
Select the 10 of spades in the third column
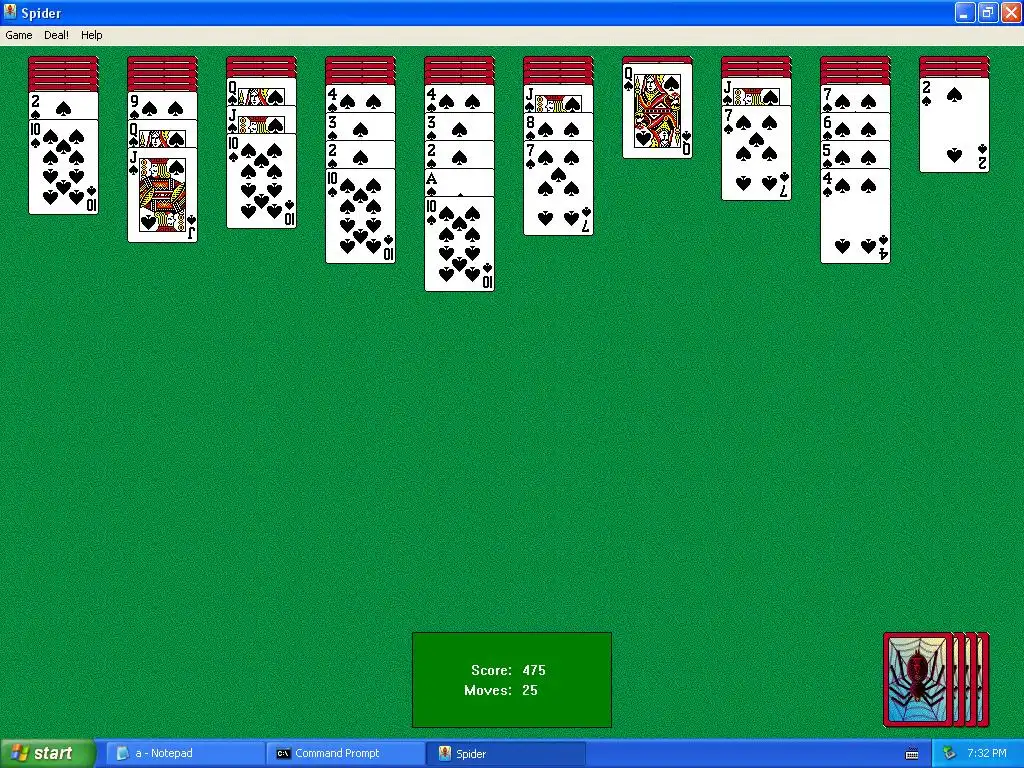coord(261,181)
